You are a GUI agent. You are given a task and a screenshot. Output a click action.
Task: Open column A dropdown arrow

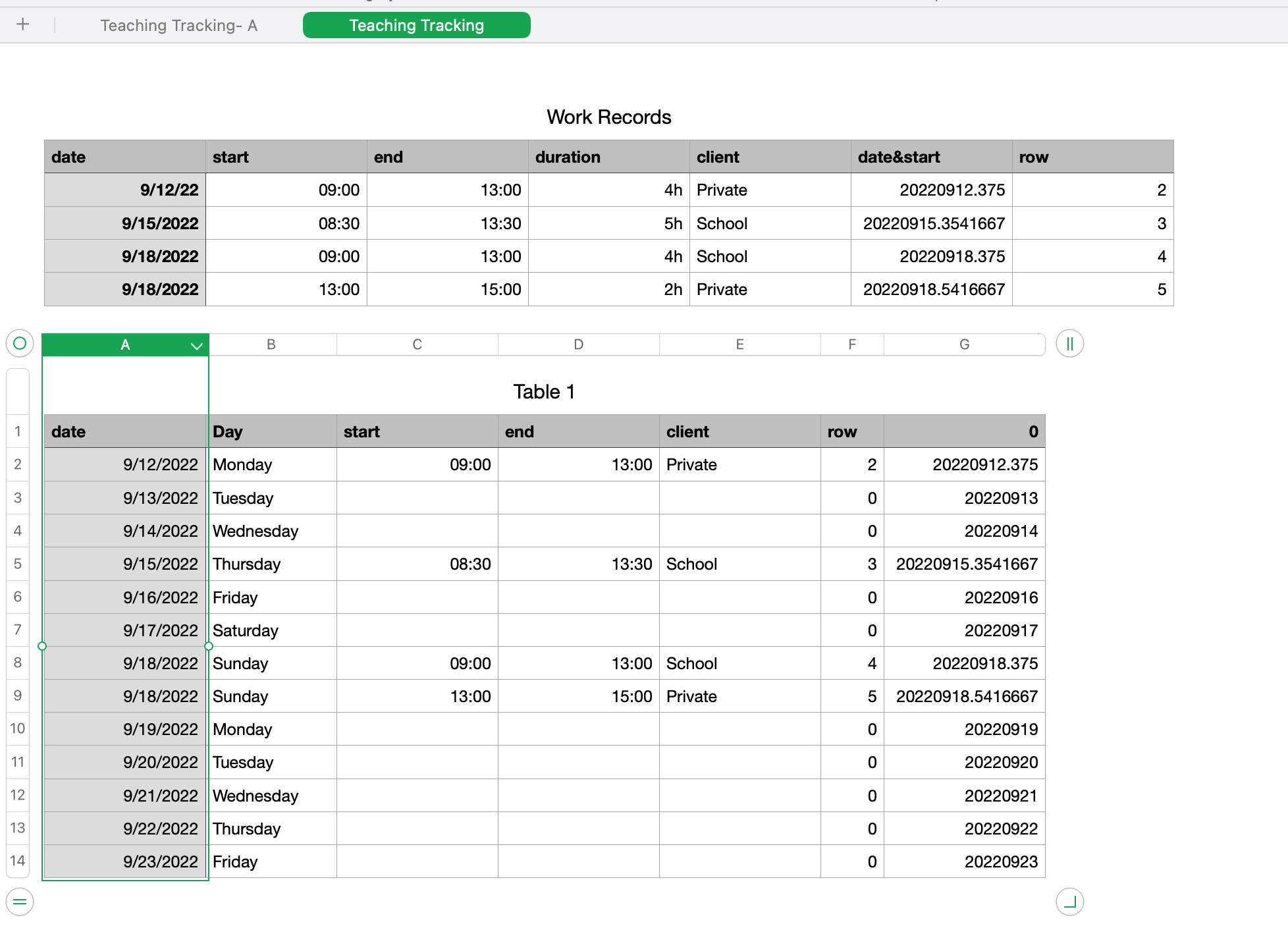tap(196, 346)
